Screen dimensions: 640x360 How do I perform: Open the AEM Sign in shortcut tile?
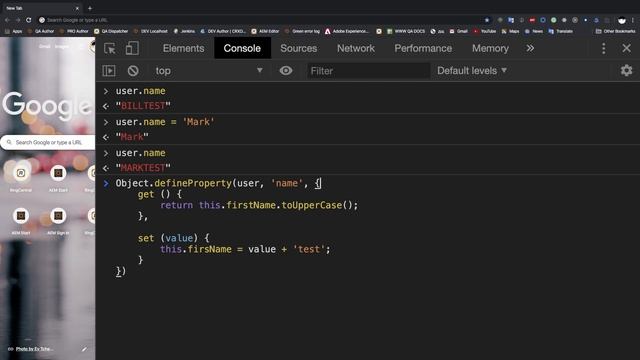[x=58, y=221]
